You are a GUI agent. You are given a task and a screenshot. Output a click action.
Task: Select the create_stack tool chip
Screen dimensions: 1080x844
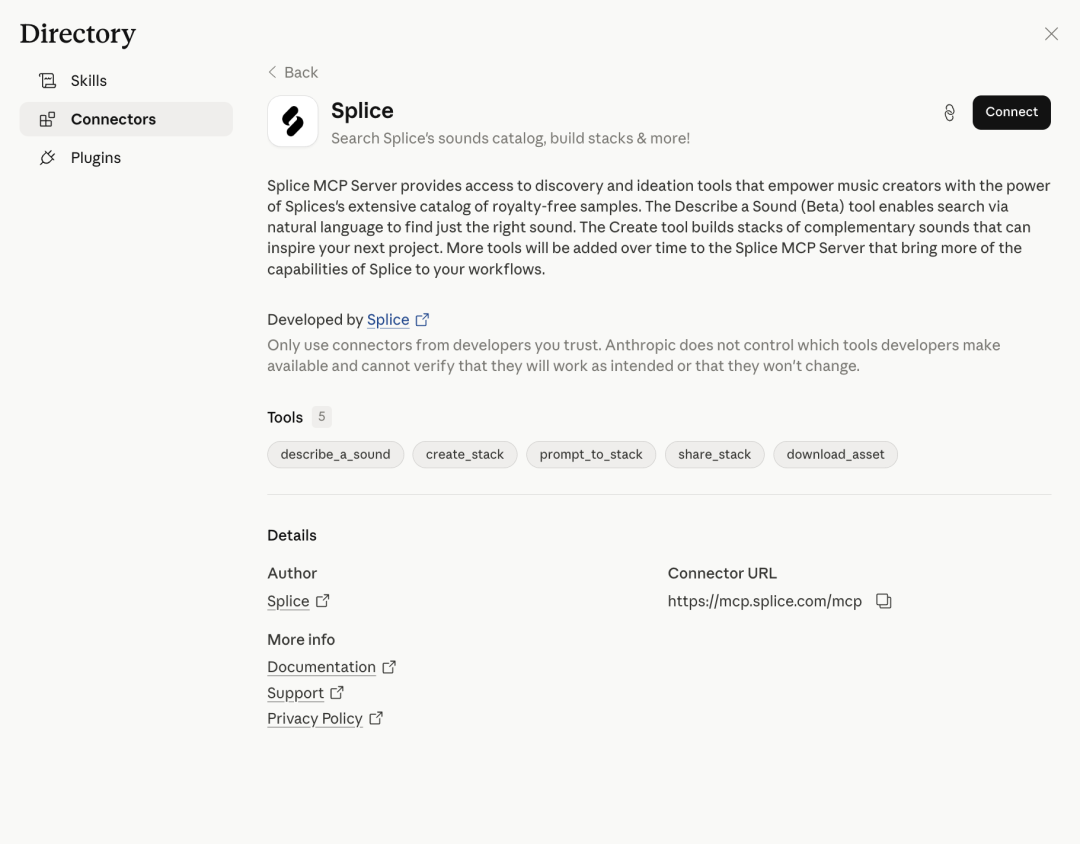tap(465, 454)
